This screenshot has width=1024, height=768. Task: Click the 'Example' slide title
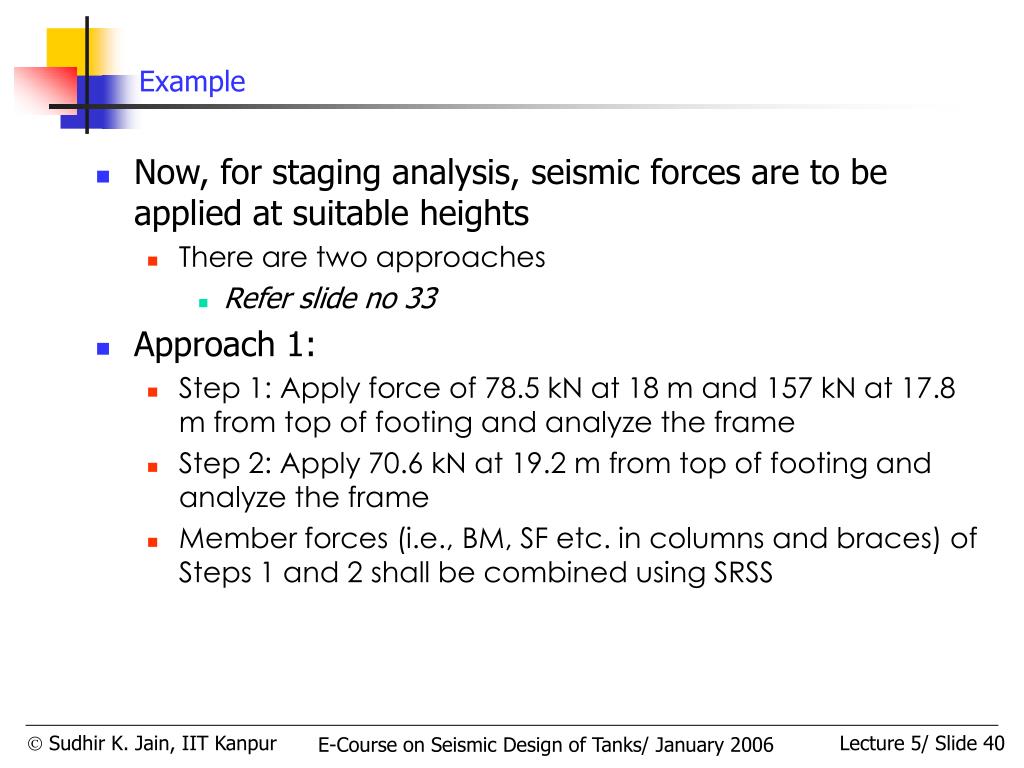click(x=192, y=82)
